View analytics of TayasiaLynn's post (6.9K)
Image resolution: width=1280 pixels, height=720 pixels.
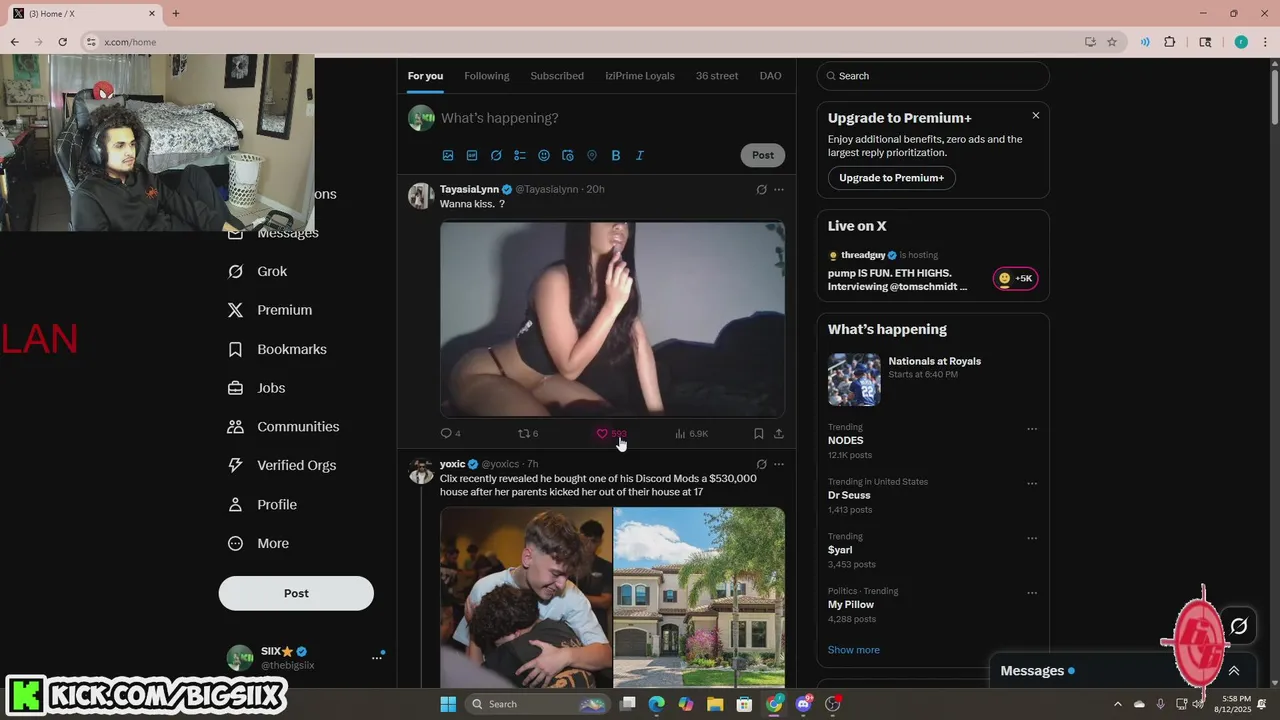[x=691, y=433]
